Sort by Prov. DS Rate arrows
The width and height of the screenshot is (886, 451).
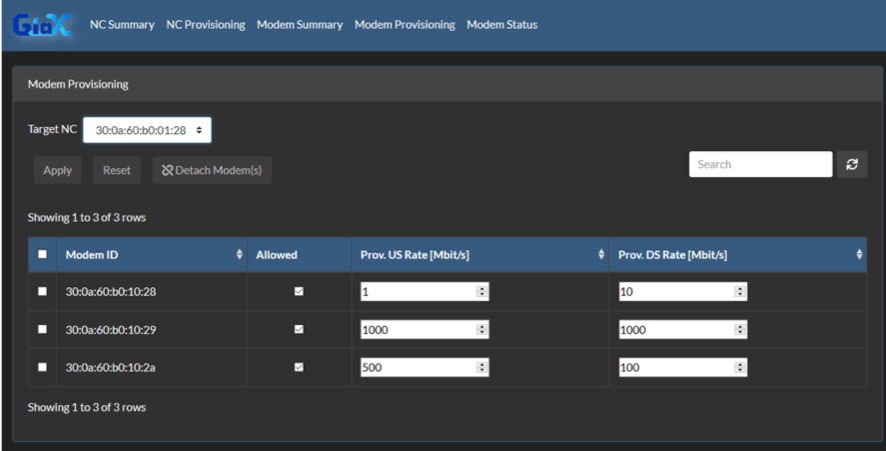(x=859, y=254)
